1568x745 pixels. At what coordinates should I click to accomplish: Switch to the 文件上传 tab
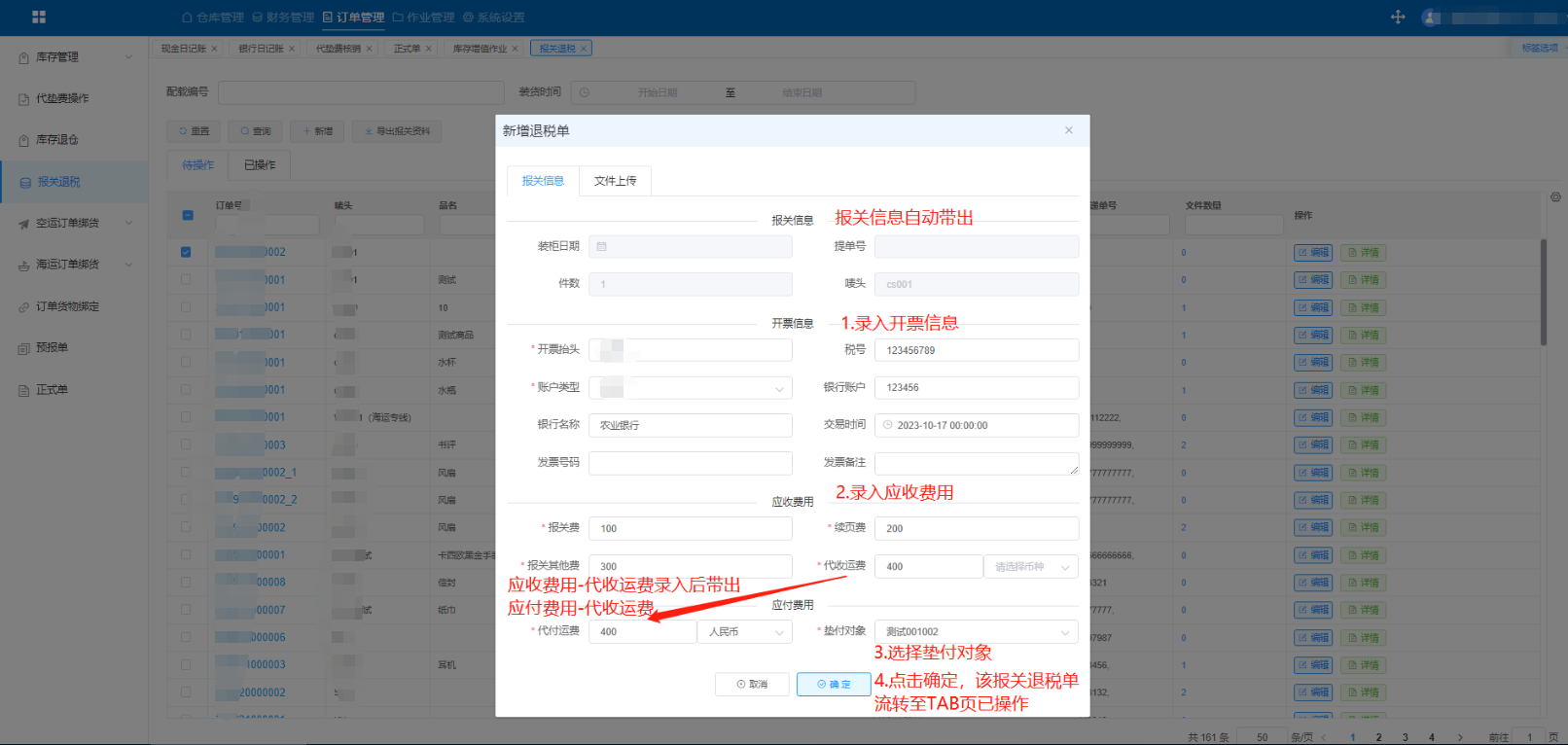tap(615, 181)
